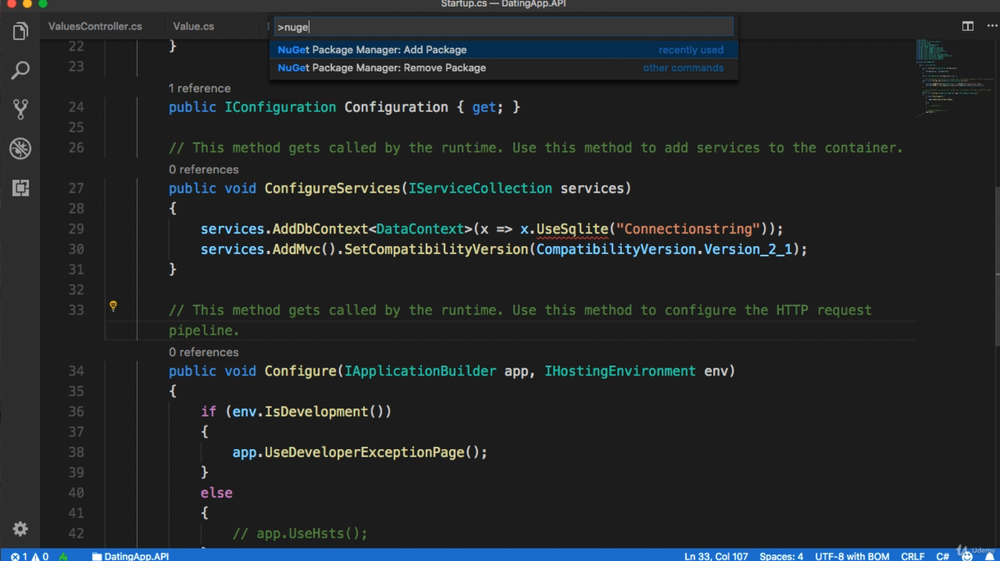Click the macOS yellow minimize window button

pyautogui.click(x=27, y=3)
